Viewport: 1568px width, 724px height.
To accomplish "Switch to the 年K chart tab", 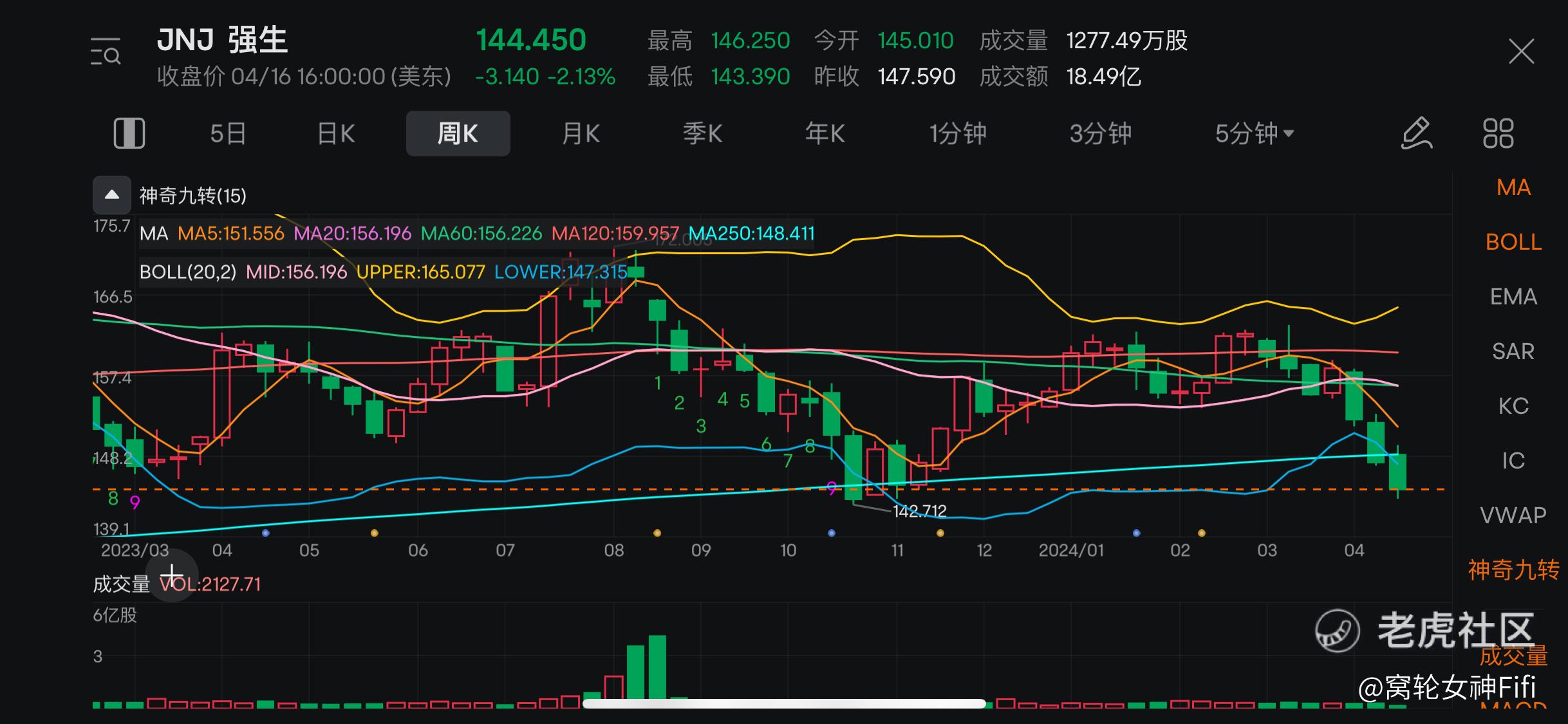I will (825, 134).
